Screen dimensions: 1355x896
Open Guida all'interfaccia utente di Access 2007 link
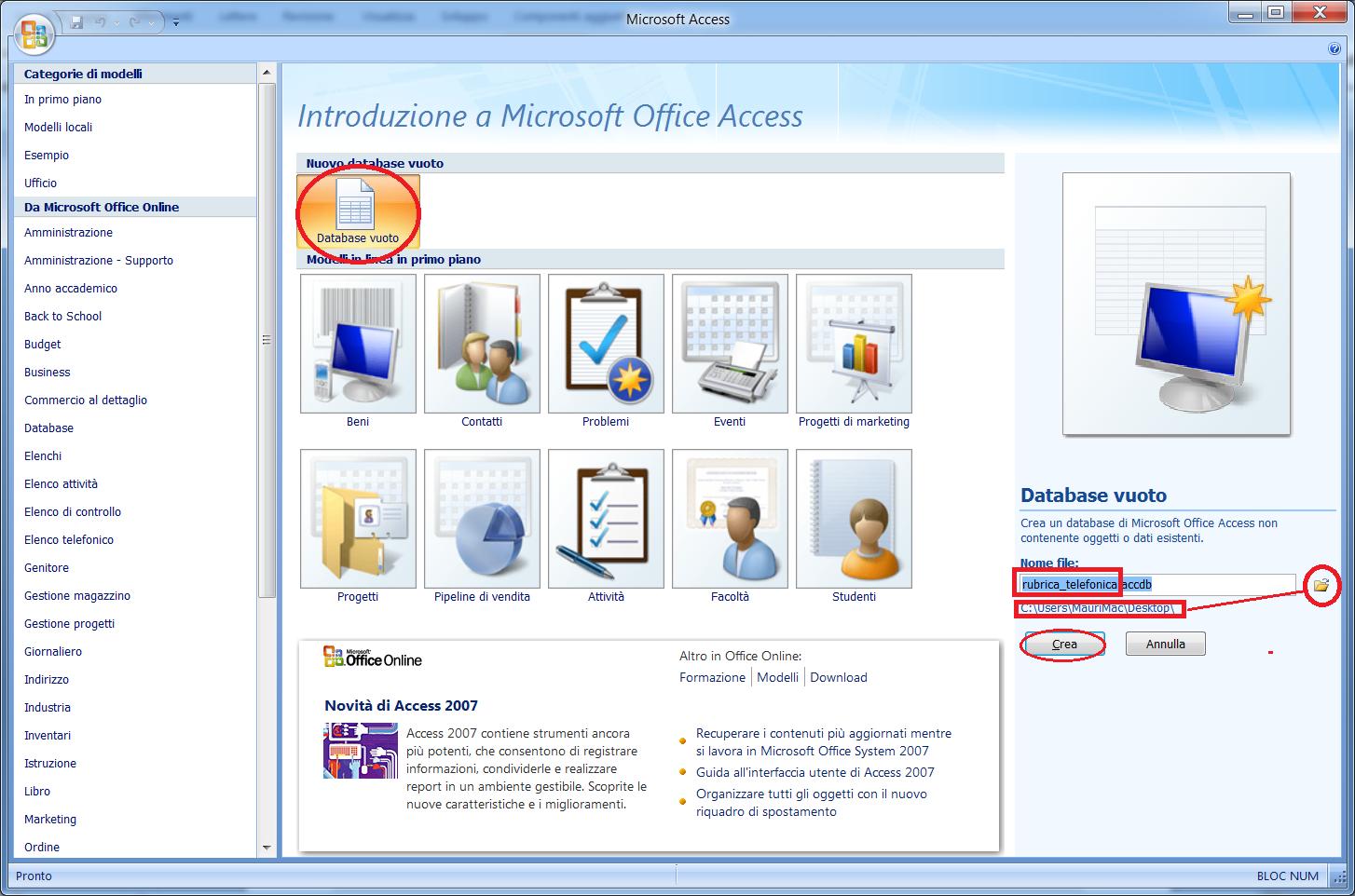[x=815, y=772]
